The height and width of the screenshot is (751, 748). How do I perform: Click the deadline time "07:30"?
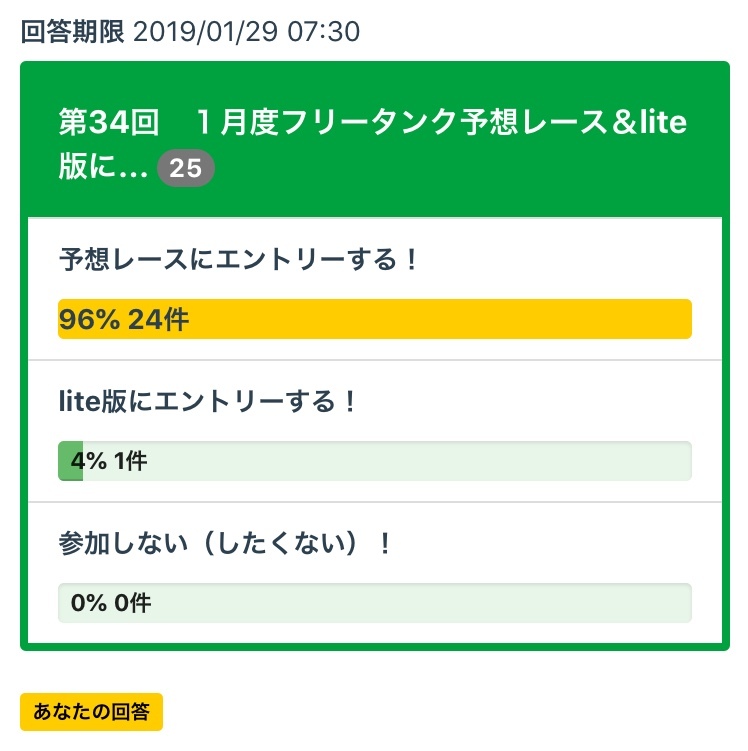[324, 32]
